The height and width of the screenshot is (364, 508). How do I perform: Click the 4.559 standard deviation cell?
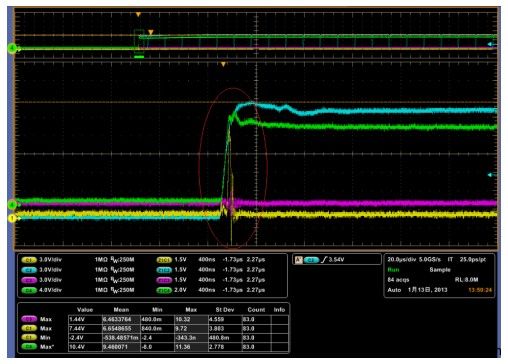tap(225, 319)
